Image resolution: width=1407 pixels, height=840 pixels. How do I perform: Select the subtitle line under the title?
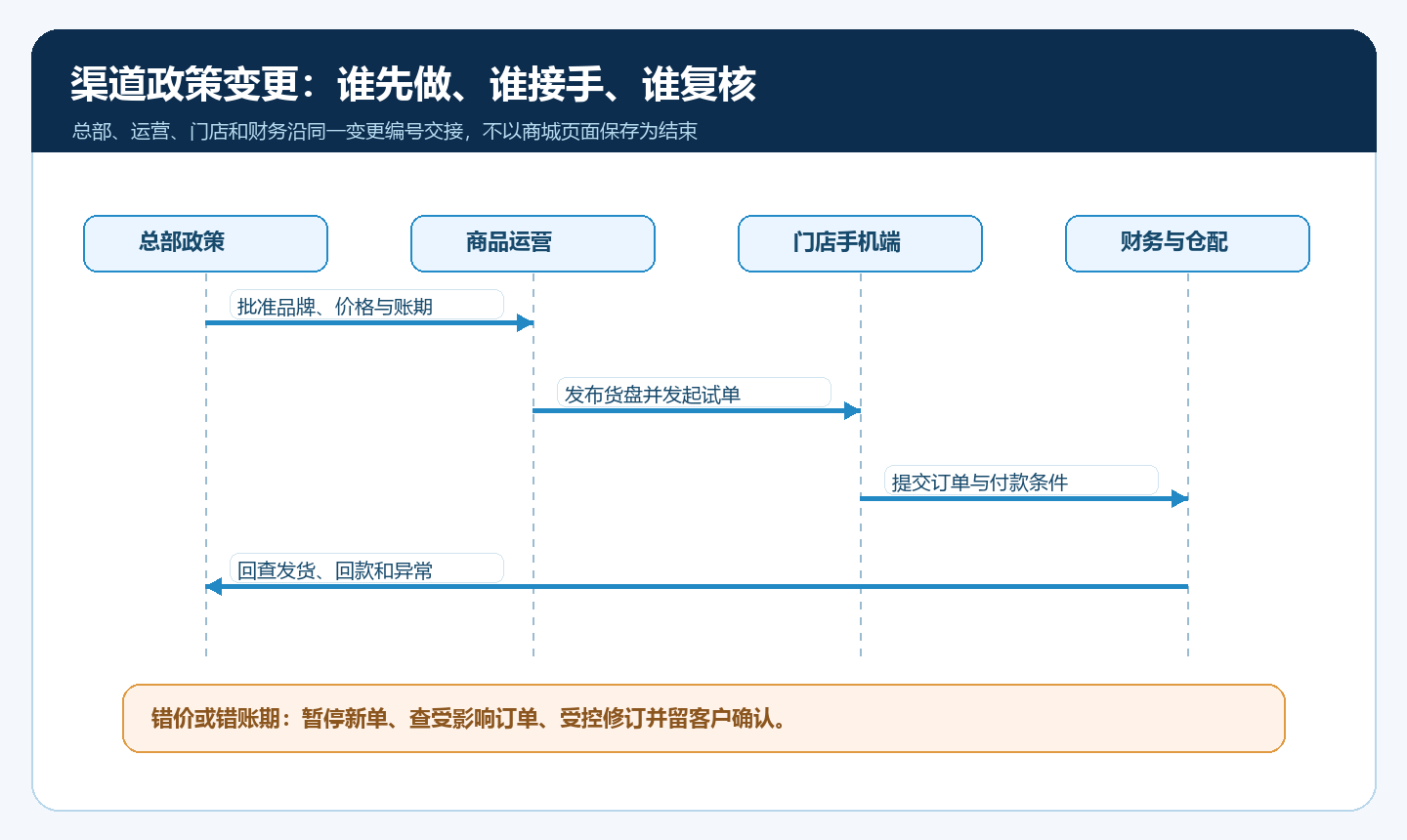click(x=385, y=131)
